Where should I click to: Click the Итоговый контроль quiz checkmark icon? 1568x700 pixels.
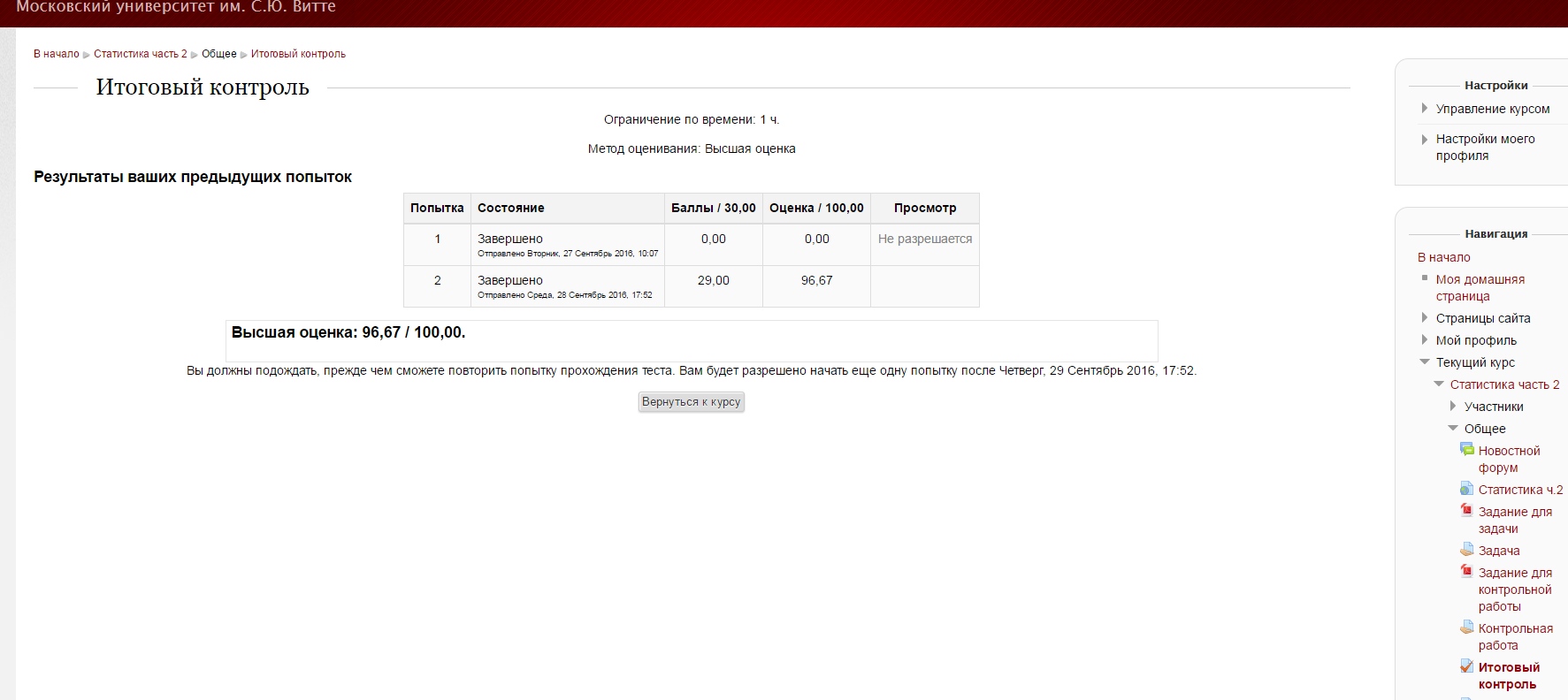[x=1467, y=666]
